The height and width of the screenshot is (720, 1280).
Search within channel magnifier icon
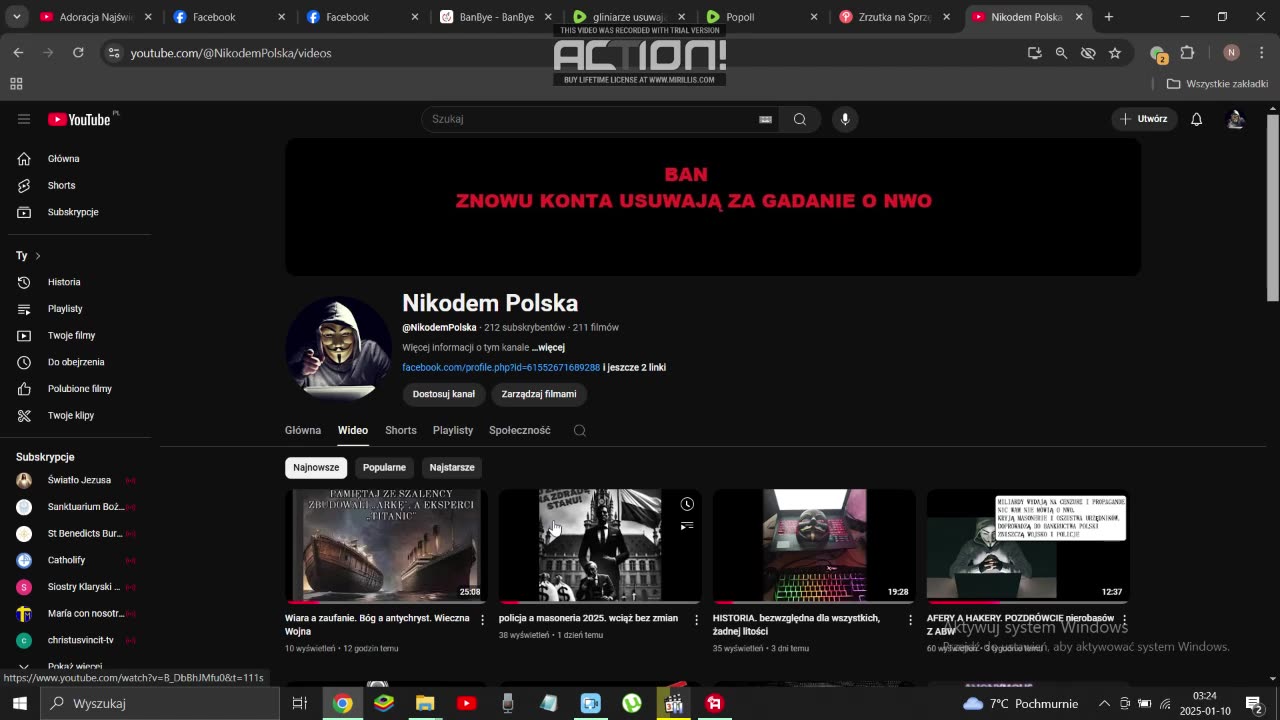pyautogui.click(x=580, y=430)
